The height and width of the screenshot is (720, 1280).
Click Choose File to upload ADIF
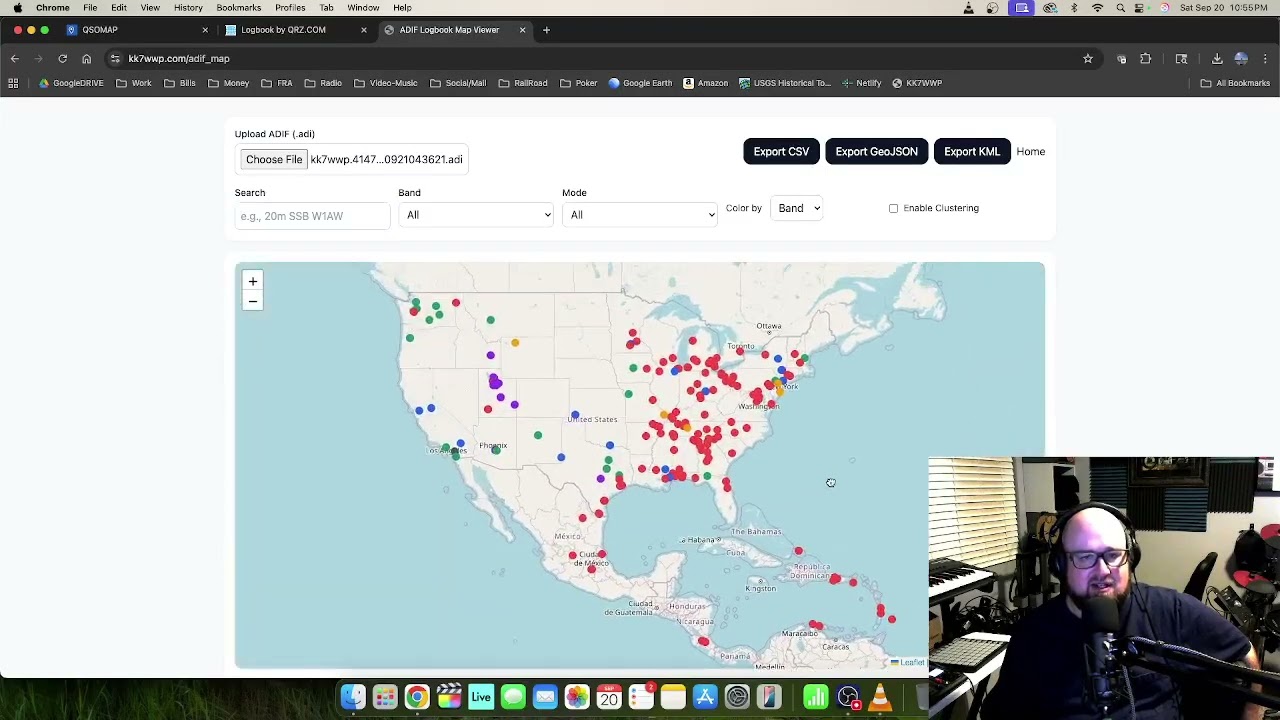pyautogui.click(x=274, y=160)
